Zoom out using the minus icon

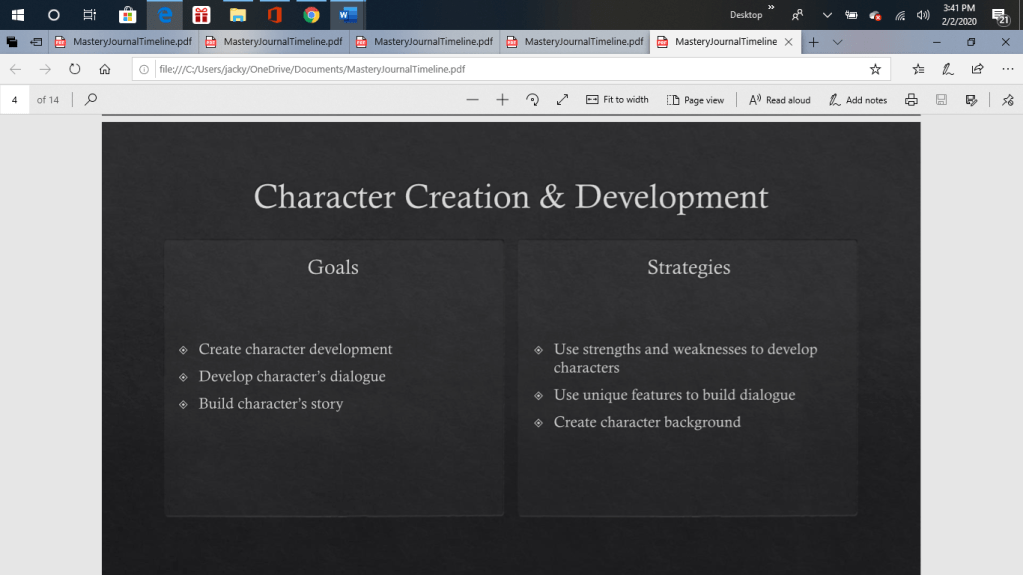[x=473, y=99]
